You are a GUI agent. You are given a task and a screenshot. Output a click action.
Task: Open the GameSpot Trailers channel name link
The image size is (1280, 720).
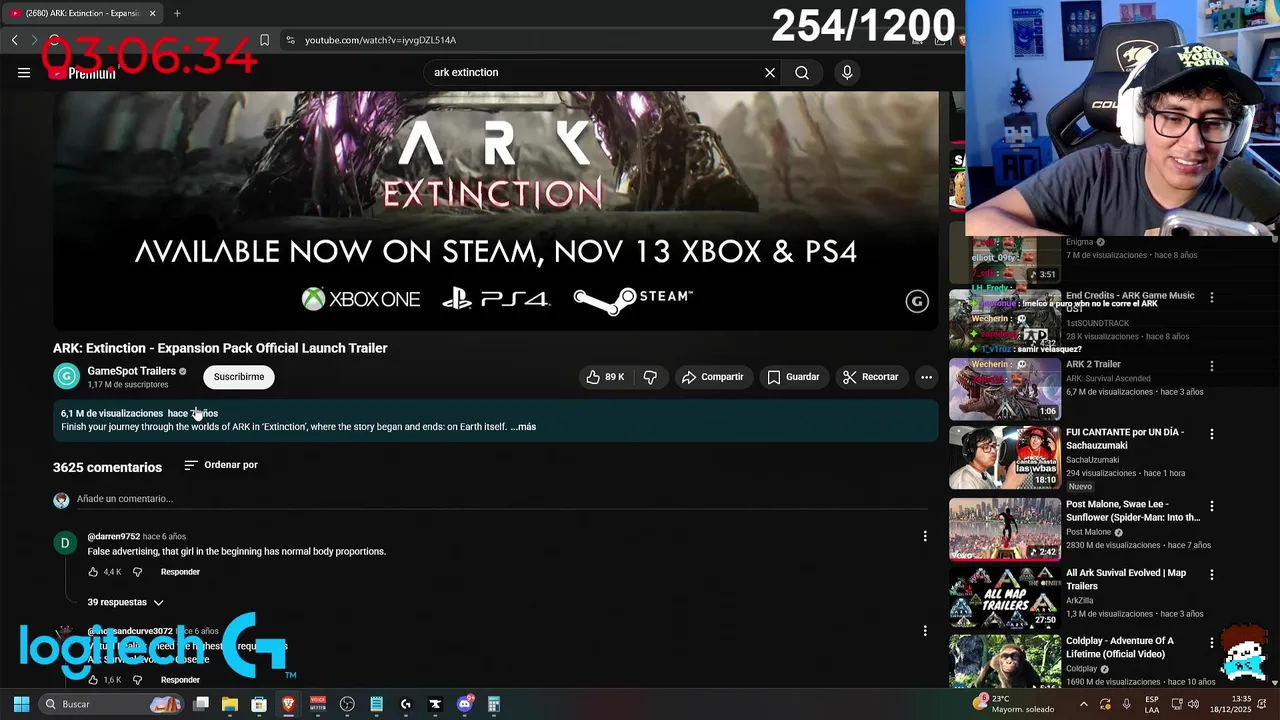[x=131, y=371]
